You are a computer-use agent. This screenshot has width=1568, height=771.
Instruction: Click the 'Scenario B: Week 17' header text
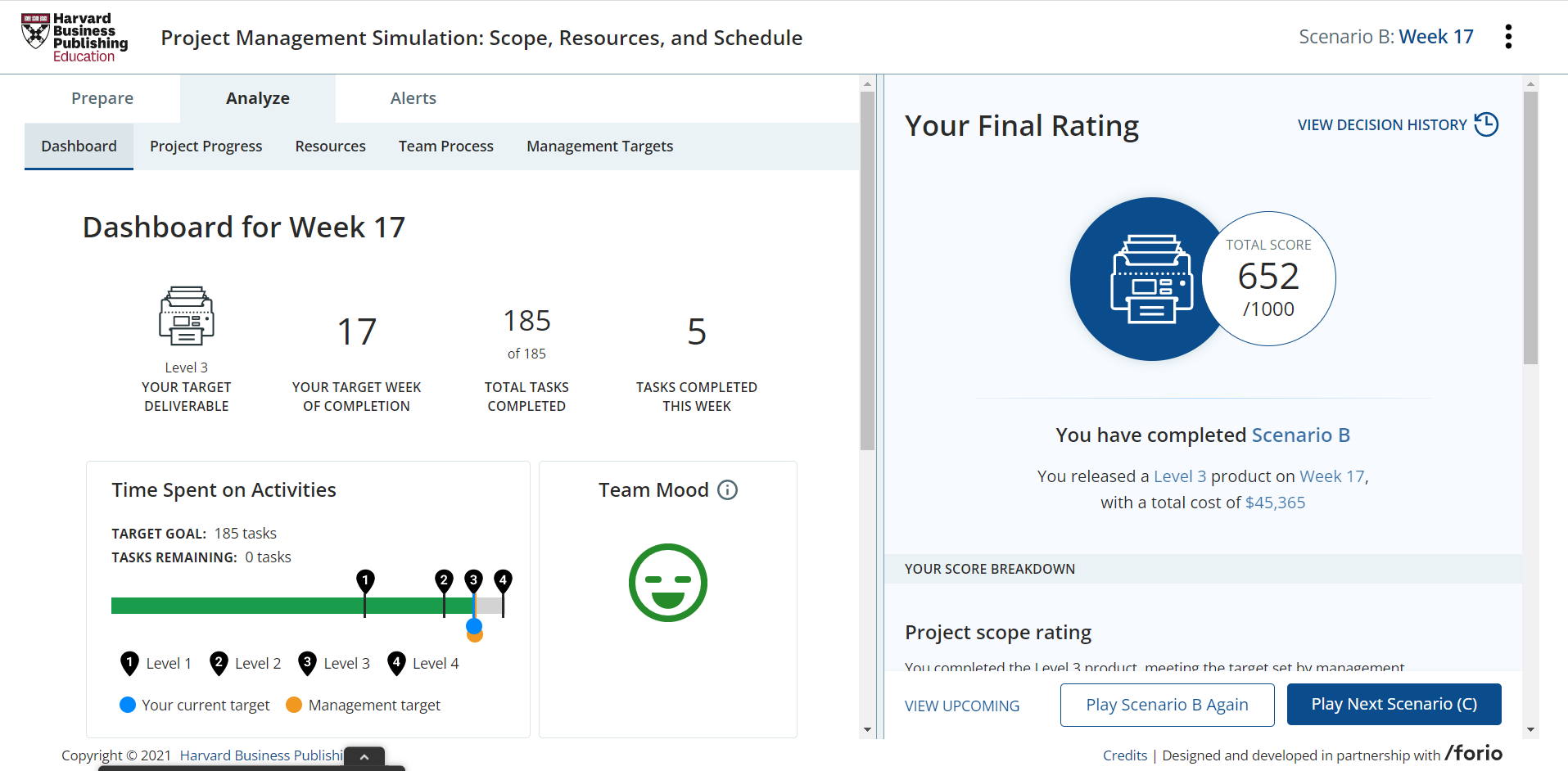pos(1386,37)
